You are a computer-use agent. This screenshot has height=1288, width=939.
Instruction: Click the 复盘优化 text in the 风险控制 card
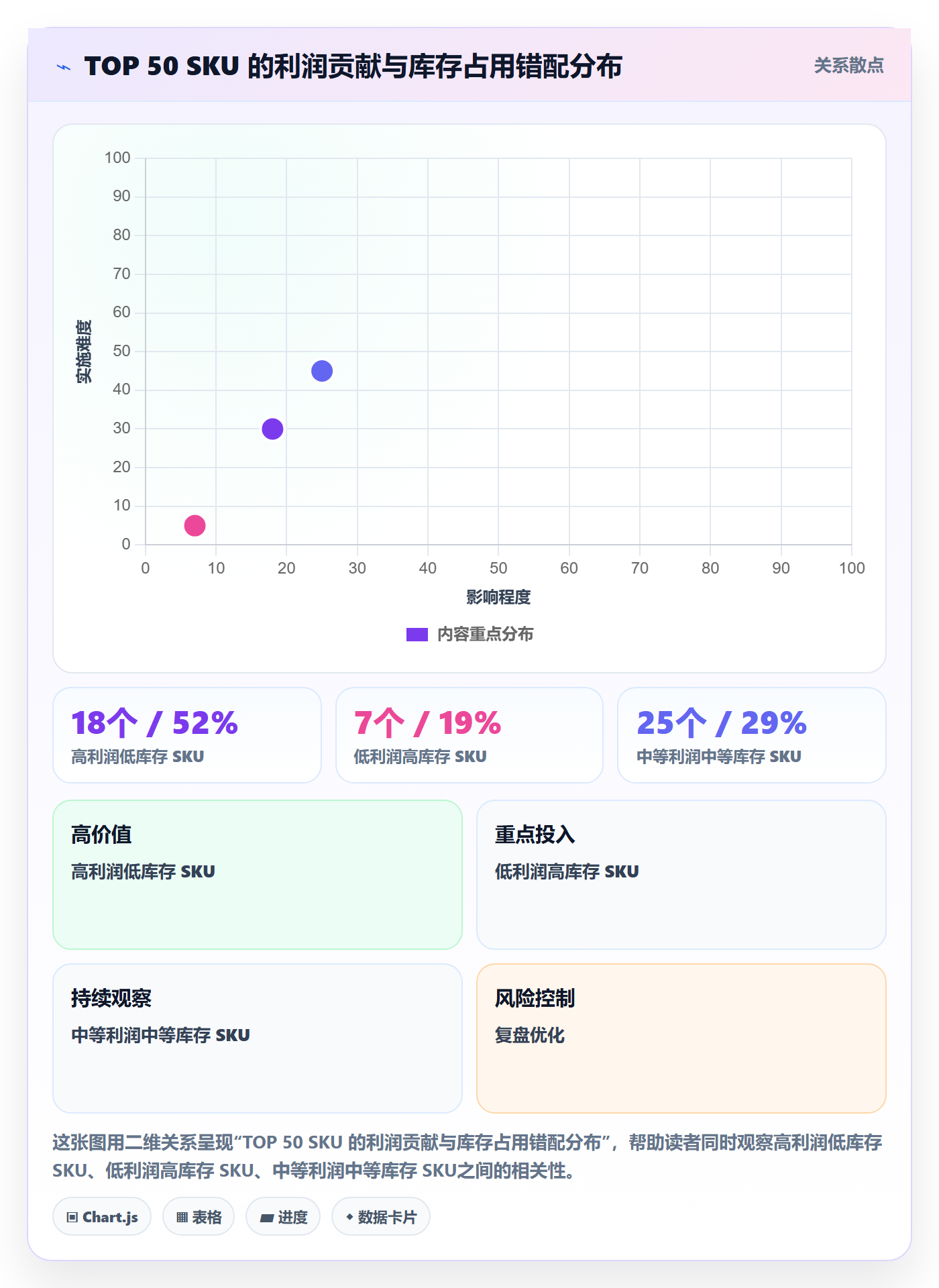point(530,1035)
